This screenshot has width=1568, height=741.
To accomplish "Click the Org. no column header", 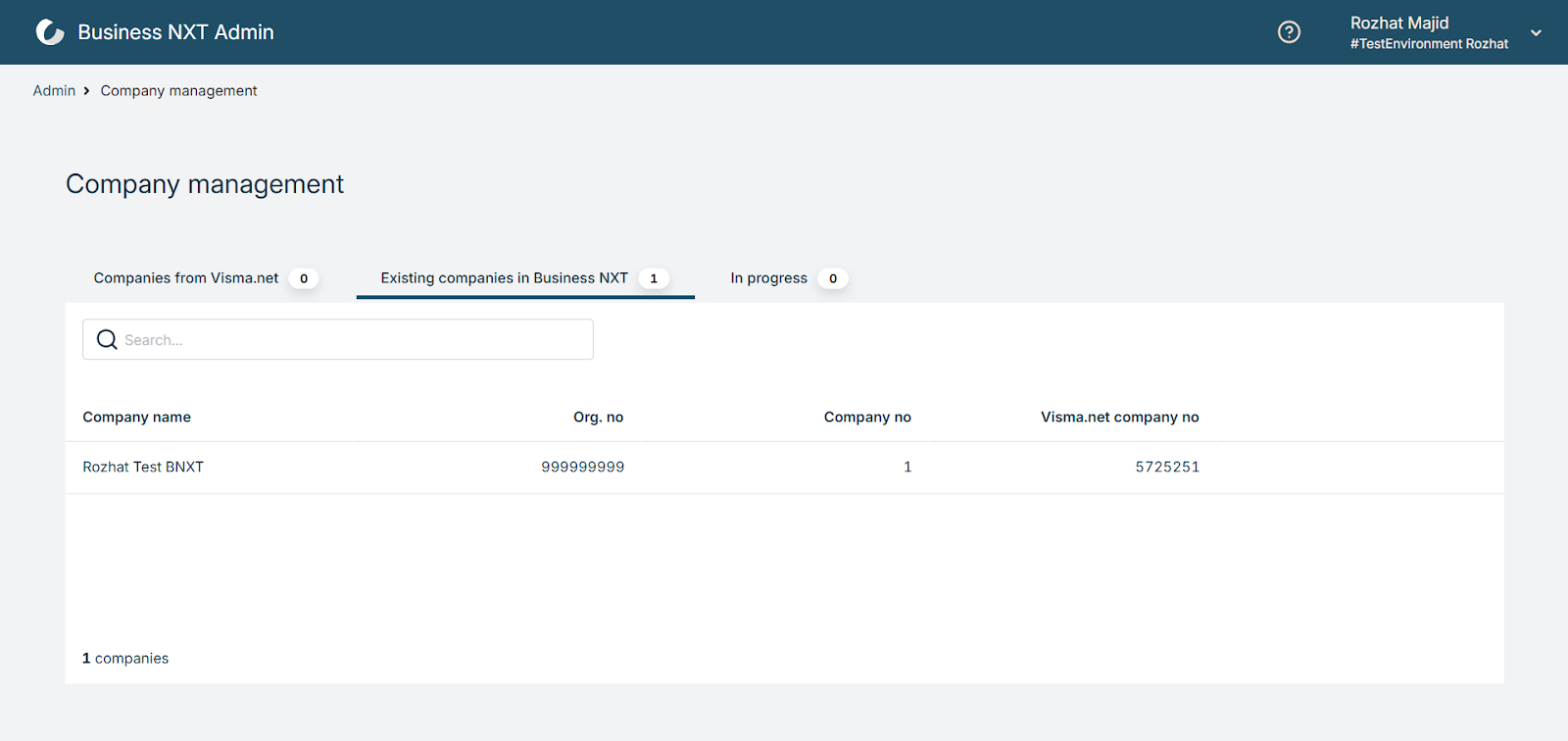I will click(598, 417).
